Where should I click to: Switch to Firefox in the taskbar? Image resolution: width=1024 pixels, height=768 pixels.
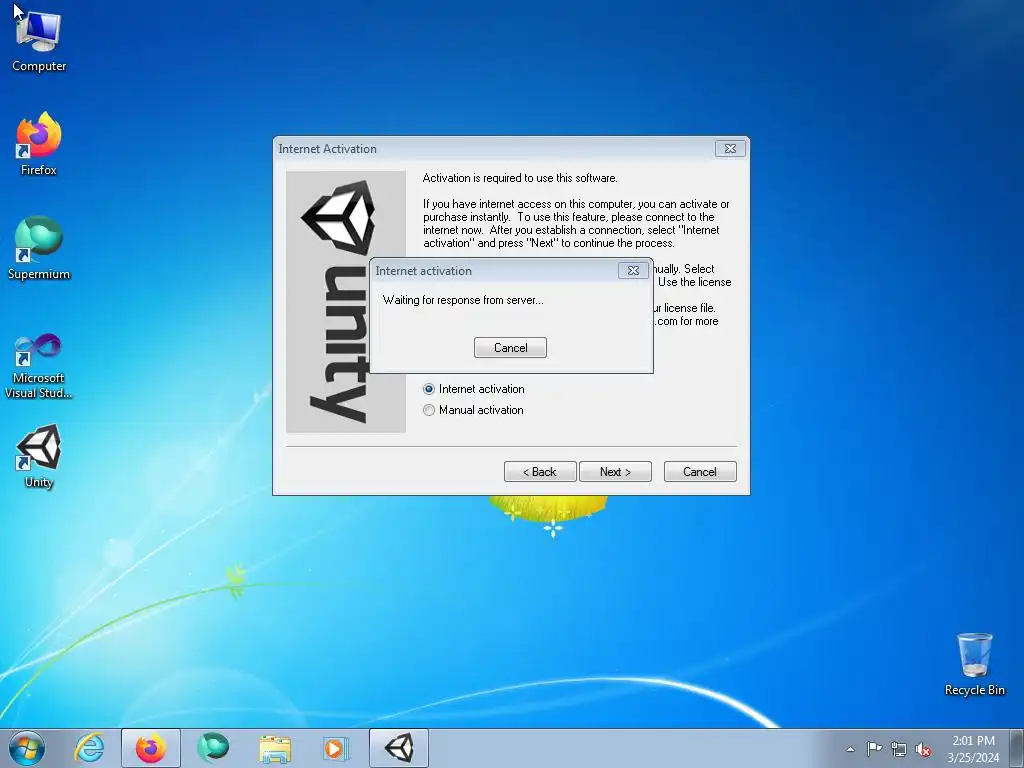[150, 748]
